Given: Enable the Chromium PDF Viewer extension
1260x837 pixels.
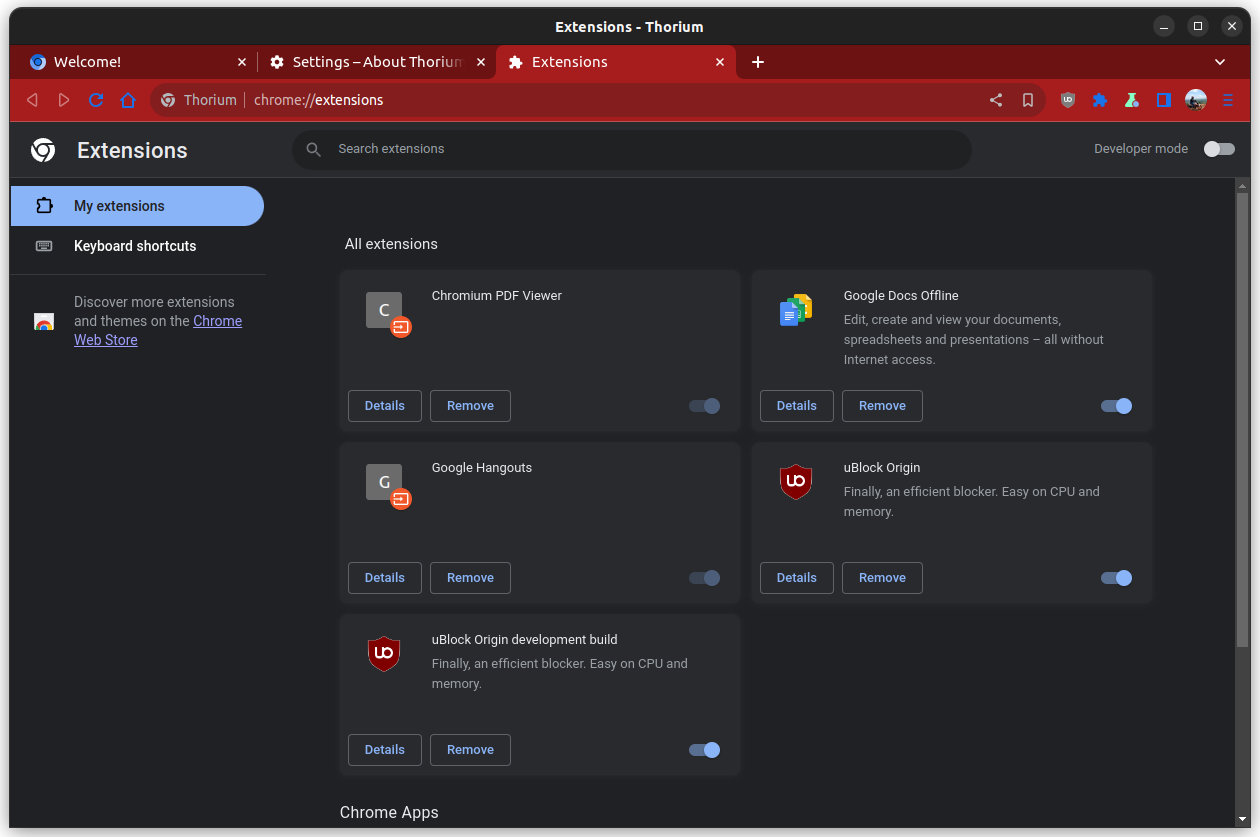Looking at the screenshot, I should (x=704, y=406).
